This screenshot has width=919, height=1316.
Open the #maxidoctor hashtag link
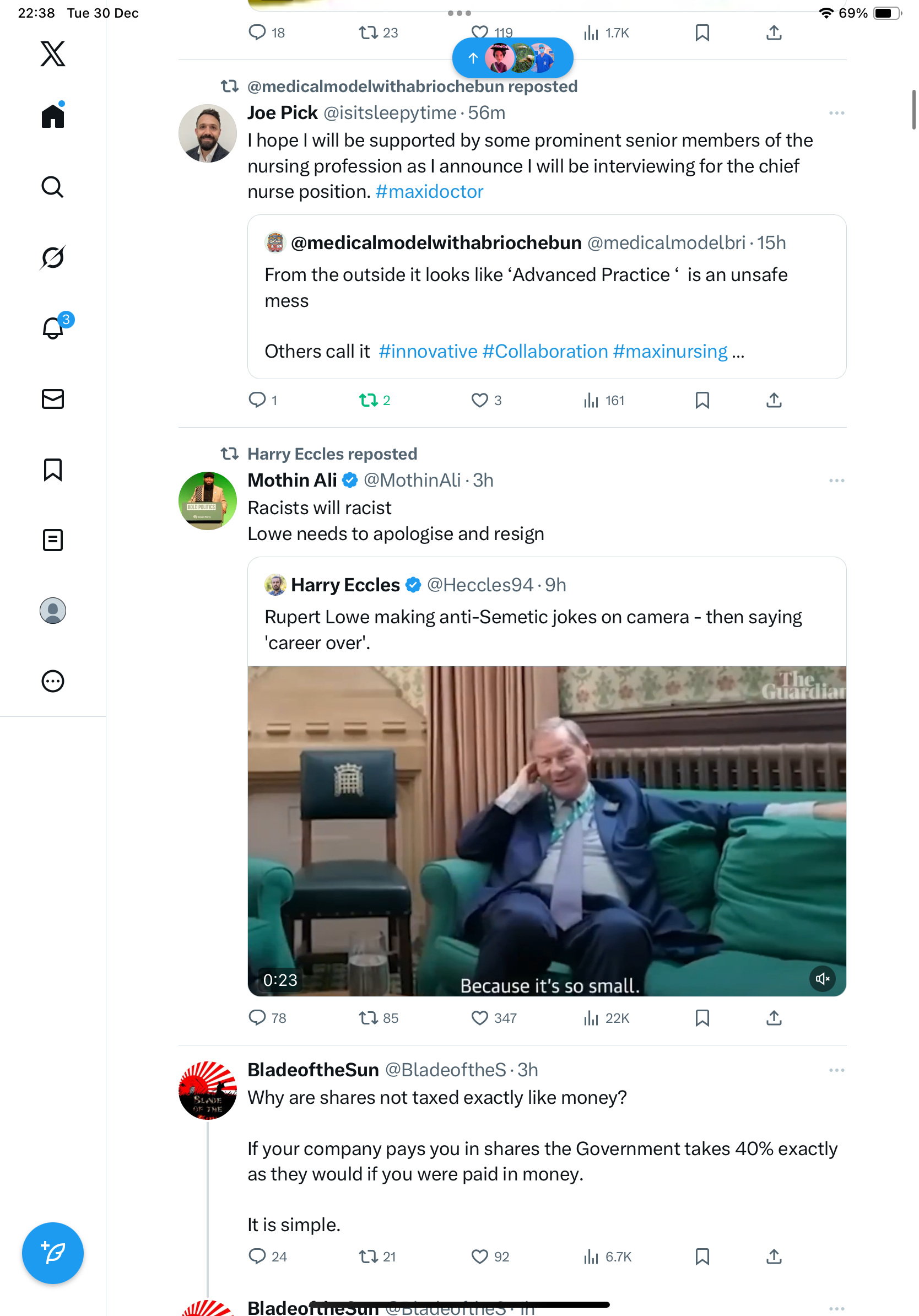(429, 191)
